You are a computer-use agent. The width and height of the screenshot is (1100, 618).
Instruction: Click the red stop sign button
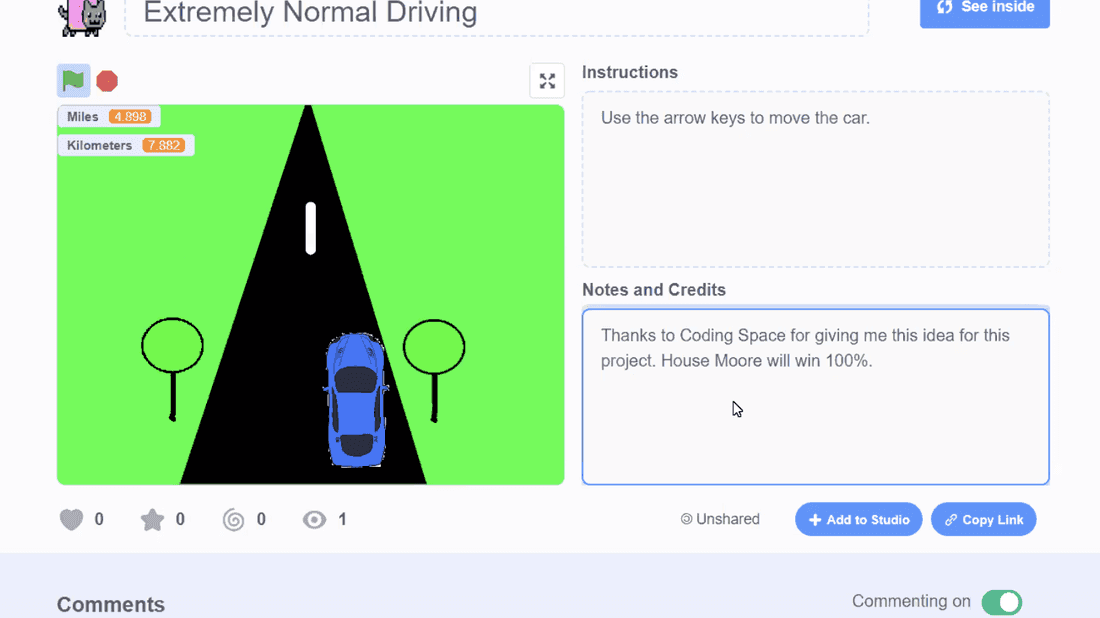click(107, 81)
